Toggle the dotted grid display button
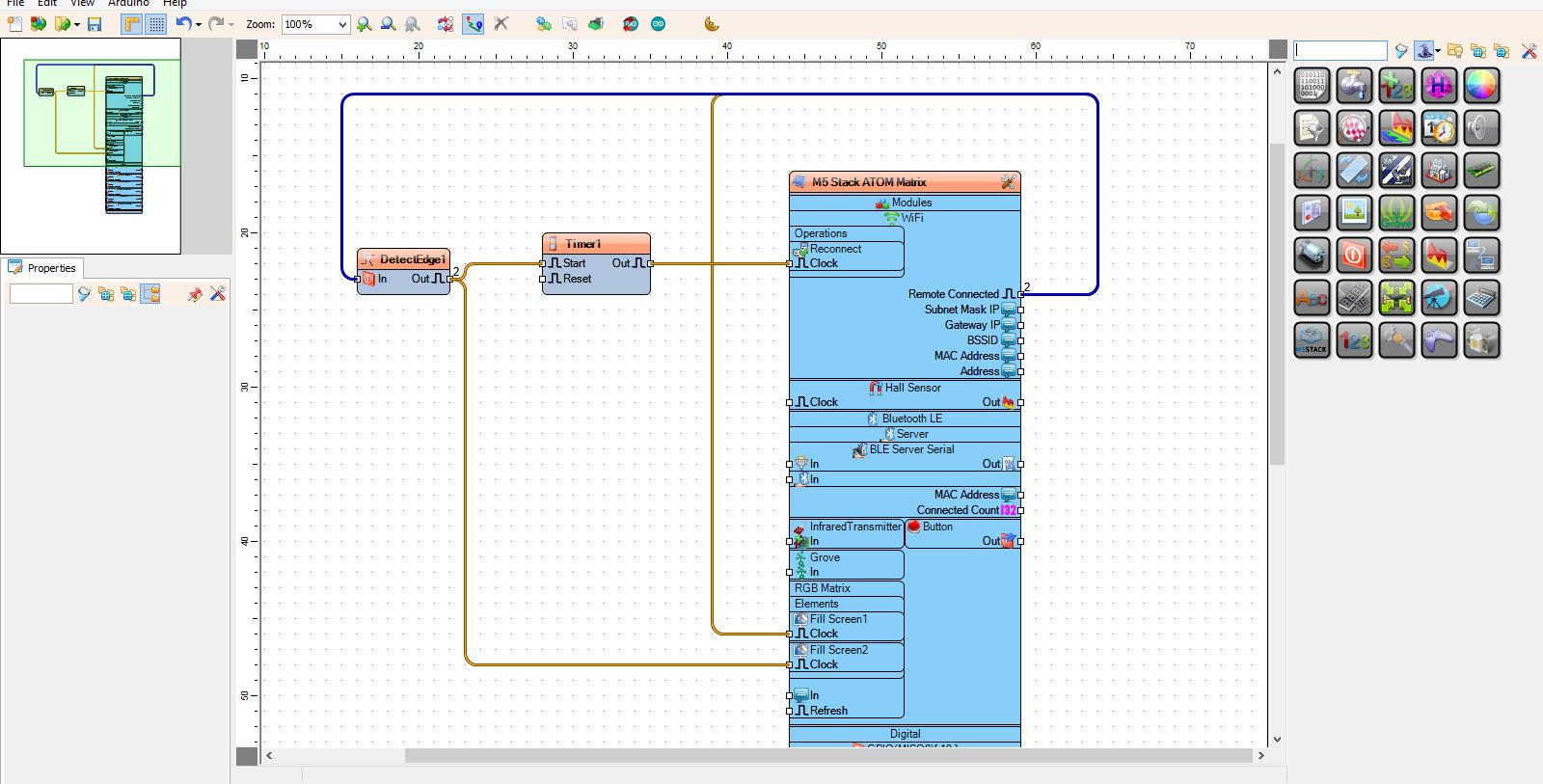1543x784 pixels. tap(155, 24)
